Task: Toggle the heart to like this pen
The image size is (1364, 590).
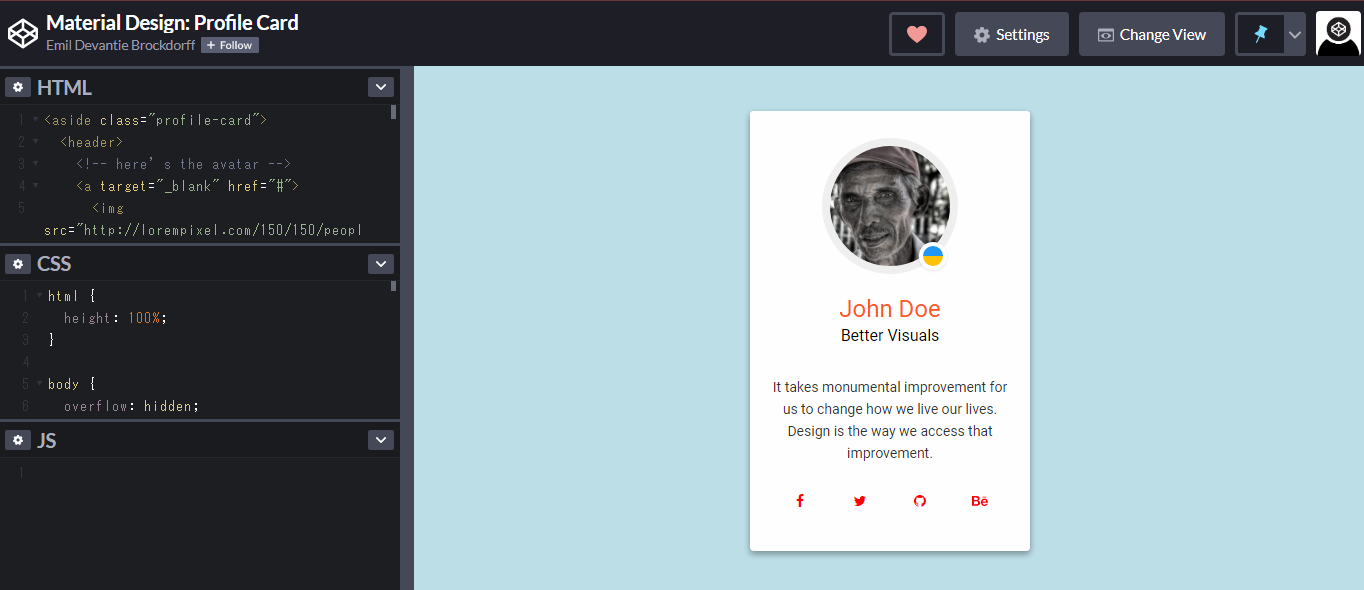Action: point(916,33)
